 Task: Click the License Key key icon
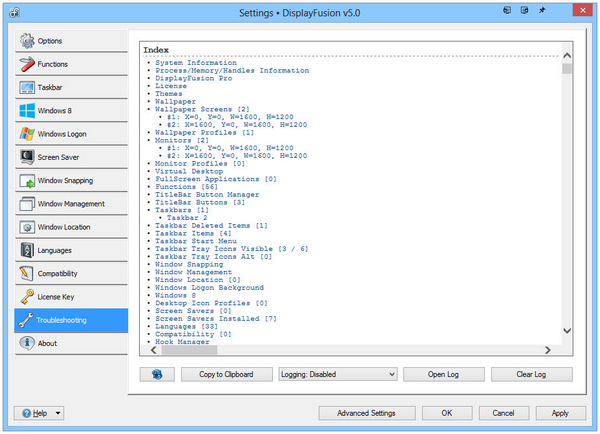[27, 297]
